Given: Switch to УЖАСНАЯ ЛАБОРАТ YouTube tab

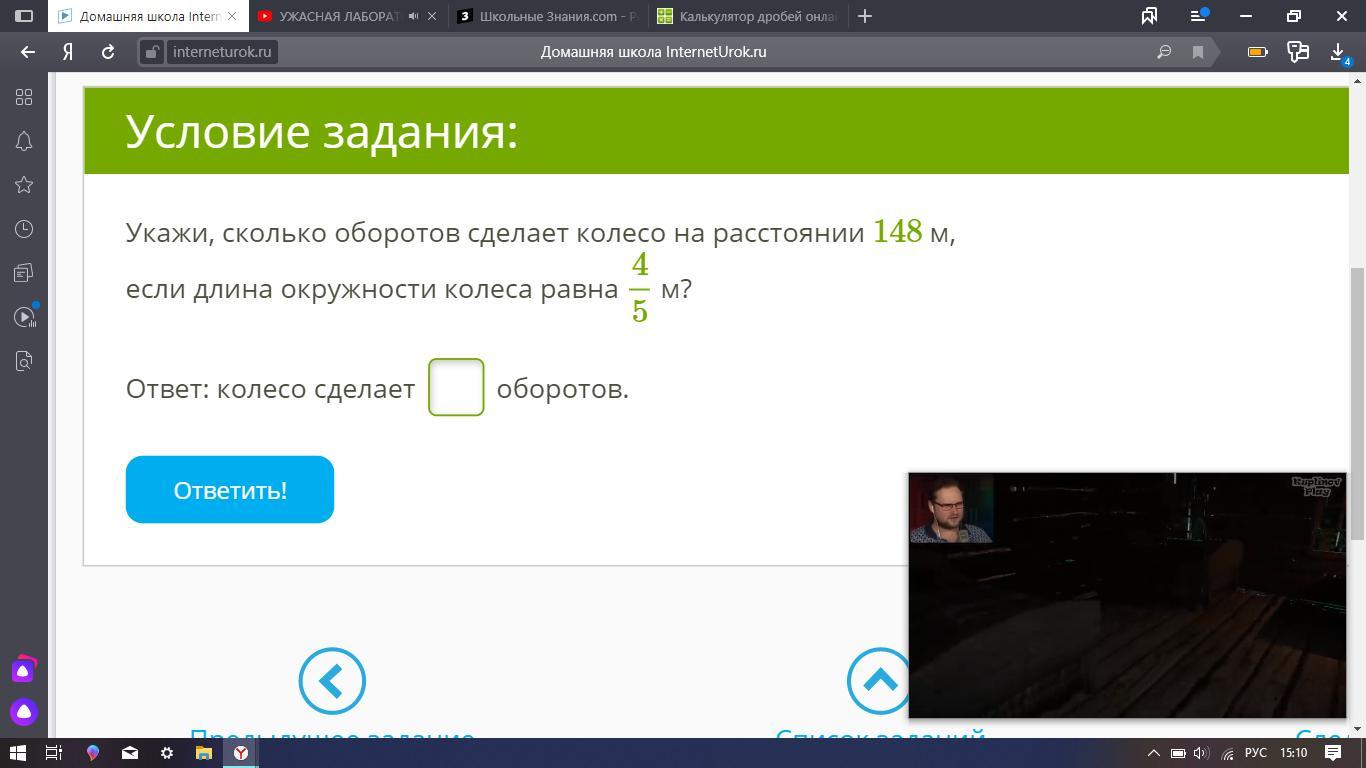Looking at the screenshot, I should point(336,16).
